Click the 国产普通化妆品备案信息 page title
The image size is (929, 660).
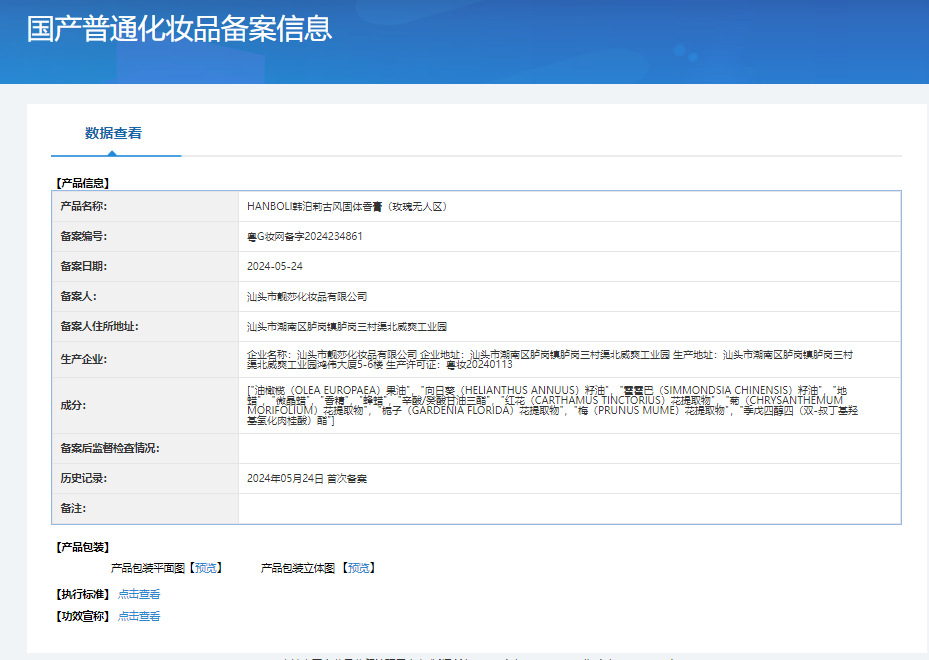click(180, 29)
